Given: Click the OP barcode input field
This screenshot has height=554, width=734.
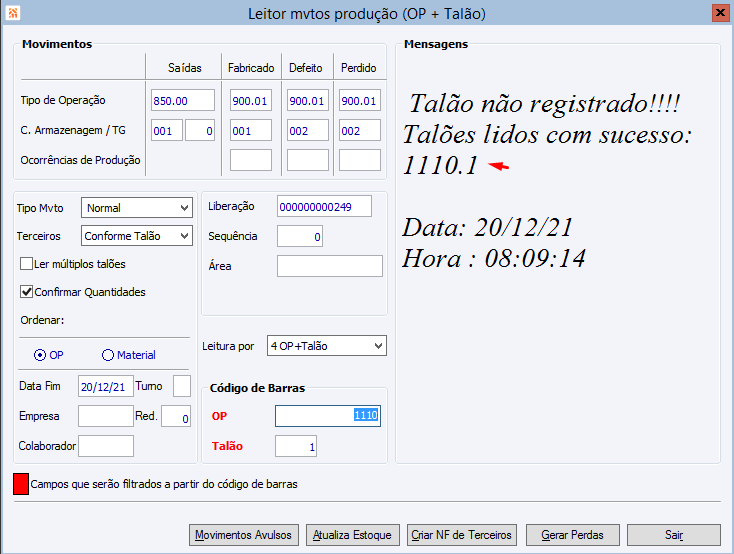Looking at the screenshot, I should (328, 416).
